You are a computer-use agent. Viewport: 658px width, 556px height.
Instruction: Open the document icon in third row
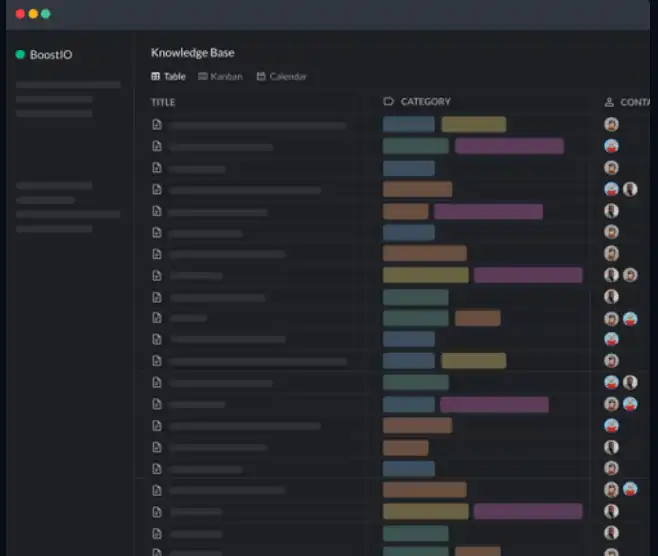coord(157,168)
